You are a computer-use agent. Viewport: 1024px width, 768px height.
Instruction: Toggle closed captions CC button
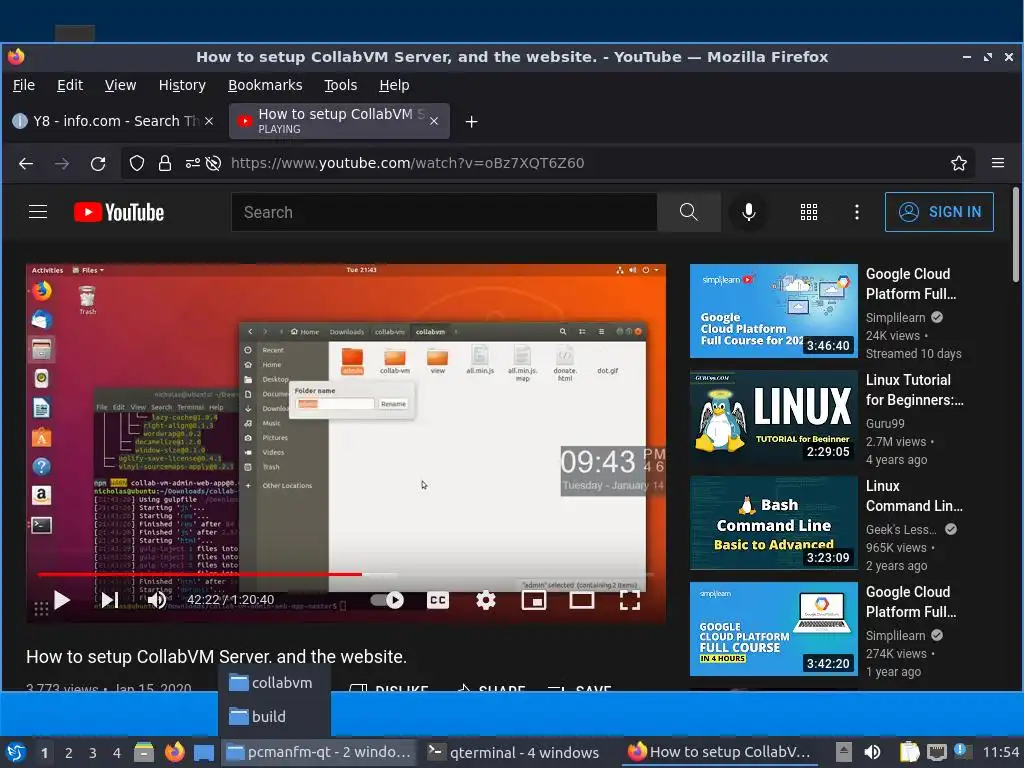click(x=438, y=600)
